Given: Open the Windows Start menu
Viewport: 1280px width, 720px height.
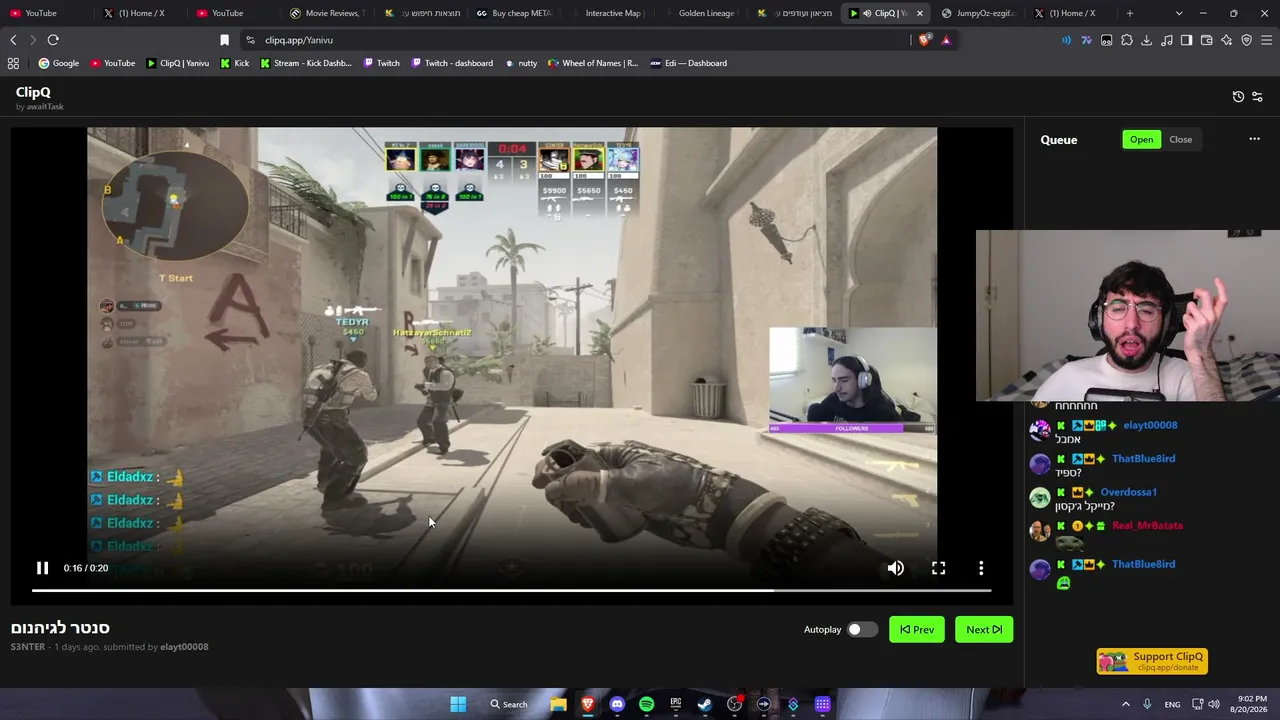Looking at the screenshot, I should [x=458, y=704].
